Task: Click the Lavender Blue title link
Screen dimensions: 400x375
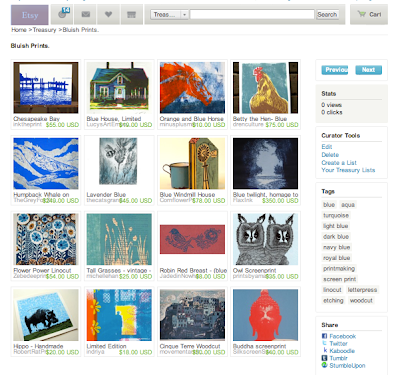Action: point(106,194)
